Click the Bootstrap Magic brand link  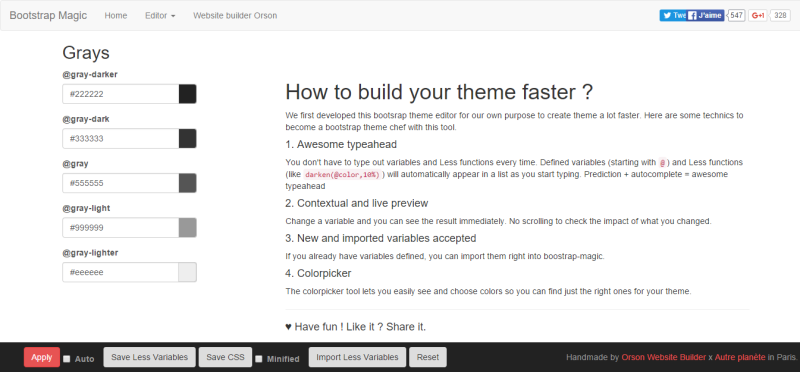[48, 15]
